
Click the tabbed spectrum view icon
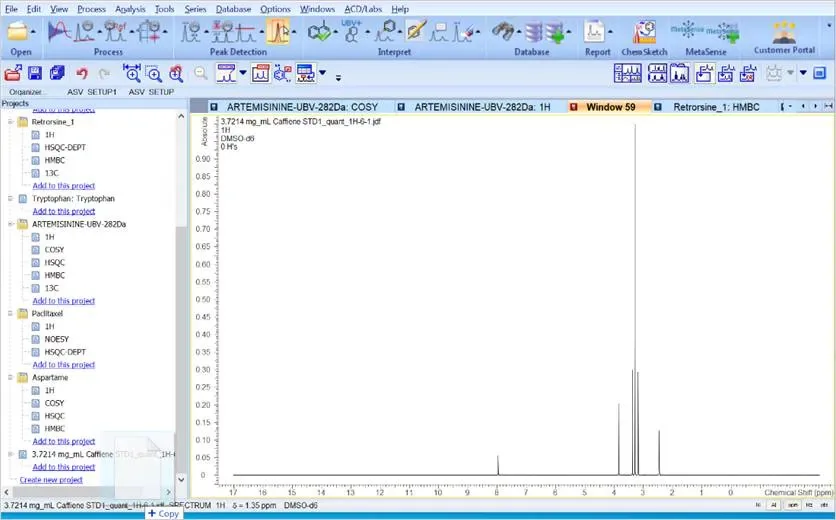click(679, 73)
